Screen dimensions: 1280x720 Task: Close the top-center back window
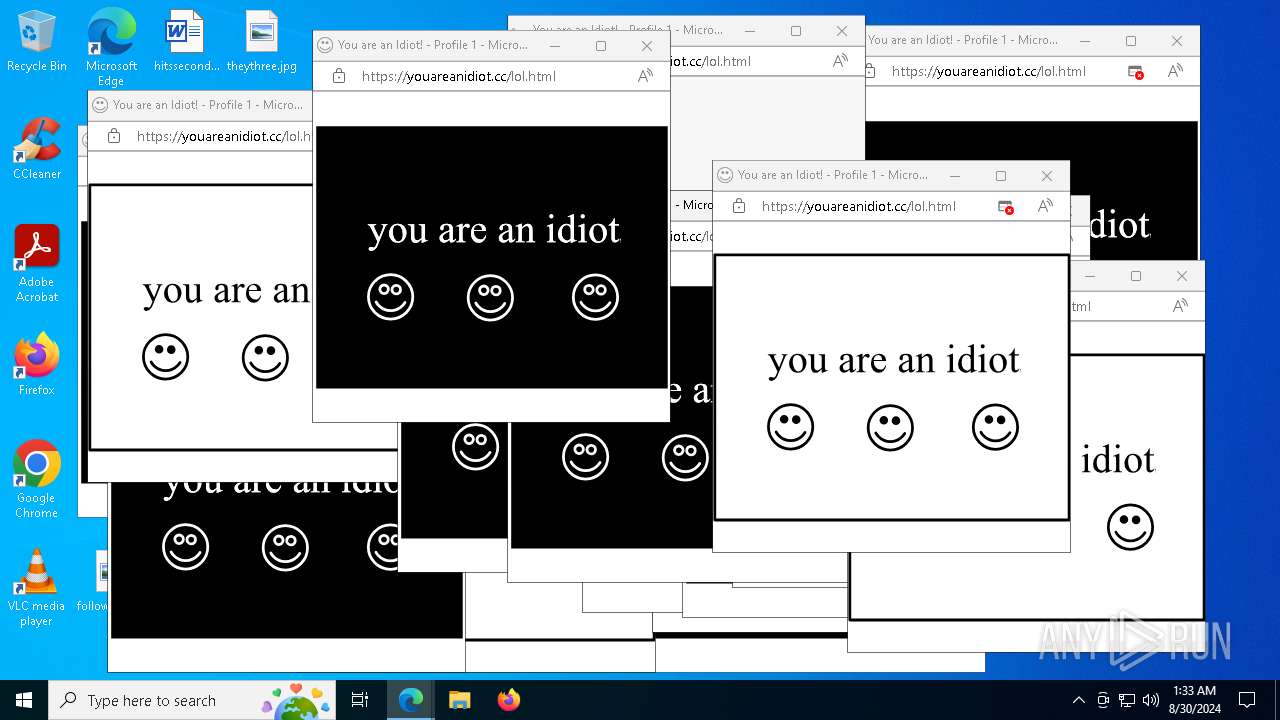(x=842, y=31)
